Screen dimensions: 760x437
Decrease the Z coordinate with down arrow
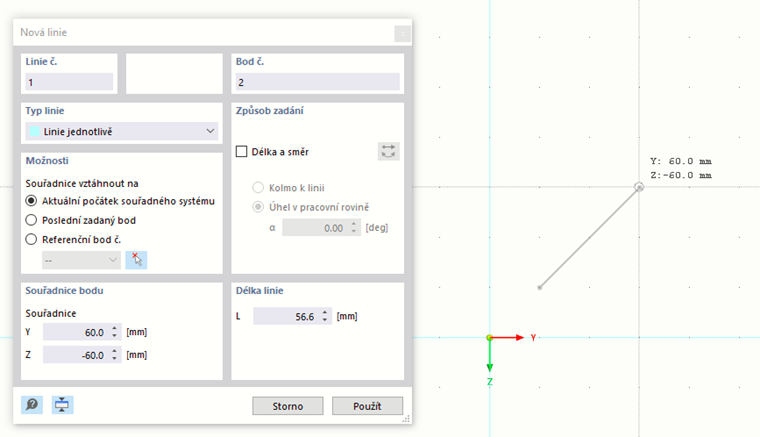pyautogui.click(x=115, y=358)
